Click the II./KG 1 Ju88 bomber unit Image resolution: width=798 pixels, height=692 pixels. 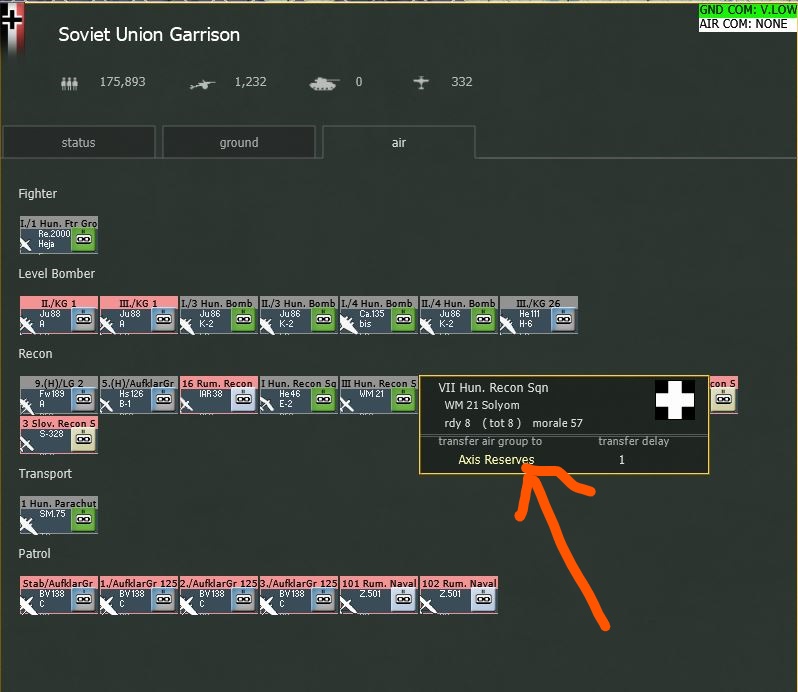tap(59, 315)
